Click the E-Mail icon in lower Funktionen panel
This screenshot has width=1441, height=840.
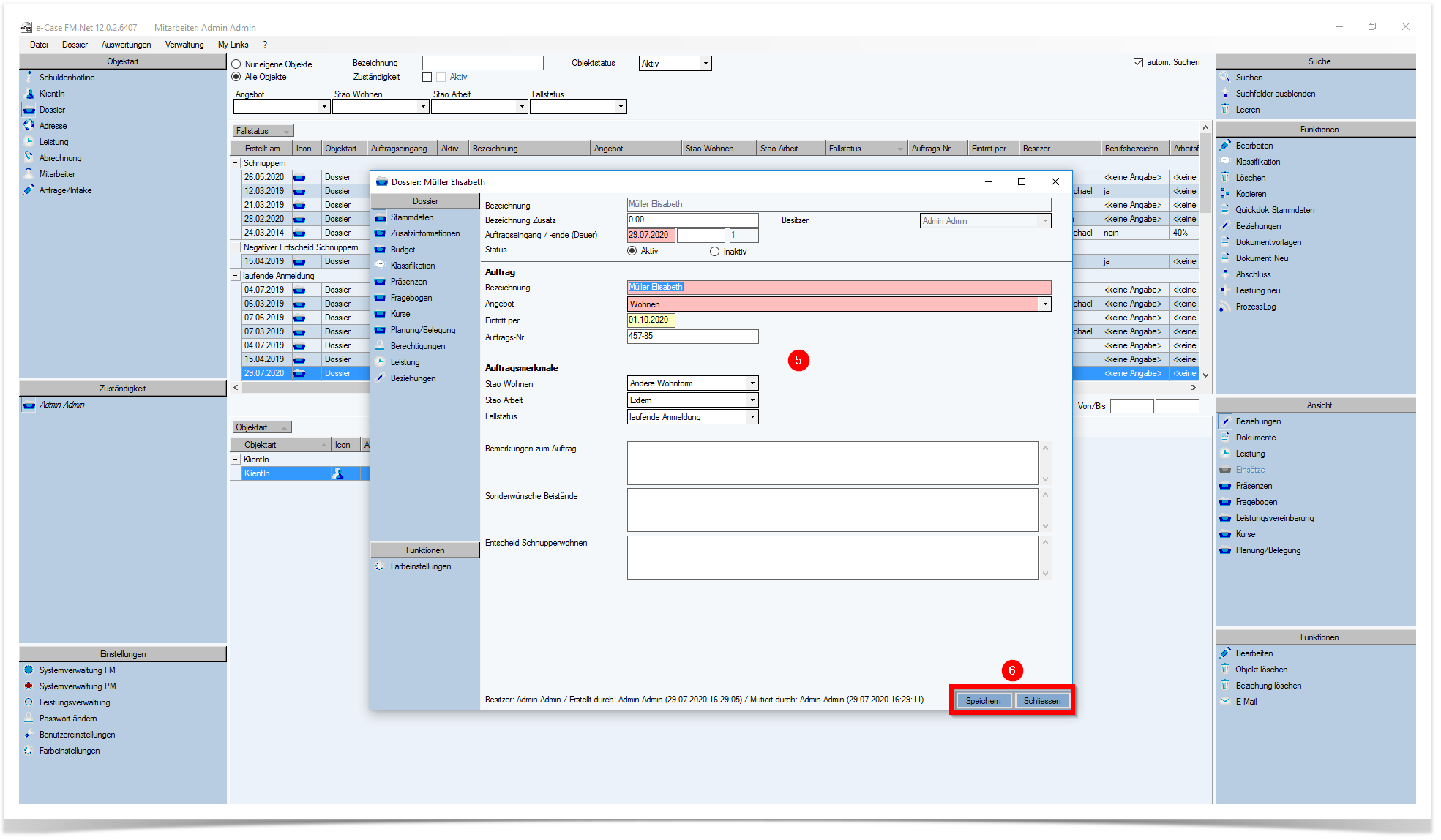click(x=1225, y=701)
